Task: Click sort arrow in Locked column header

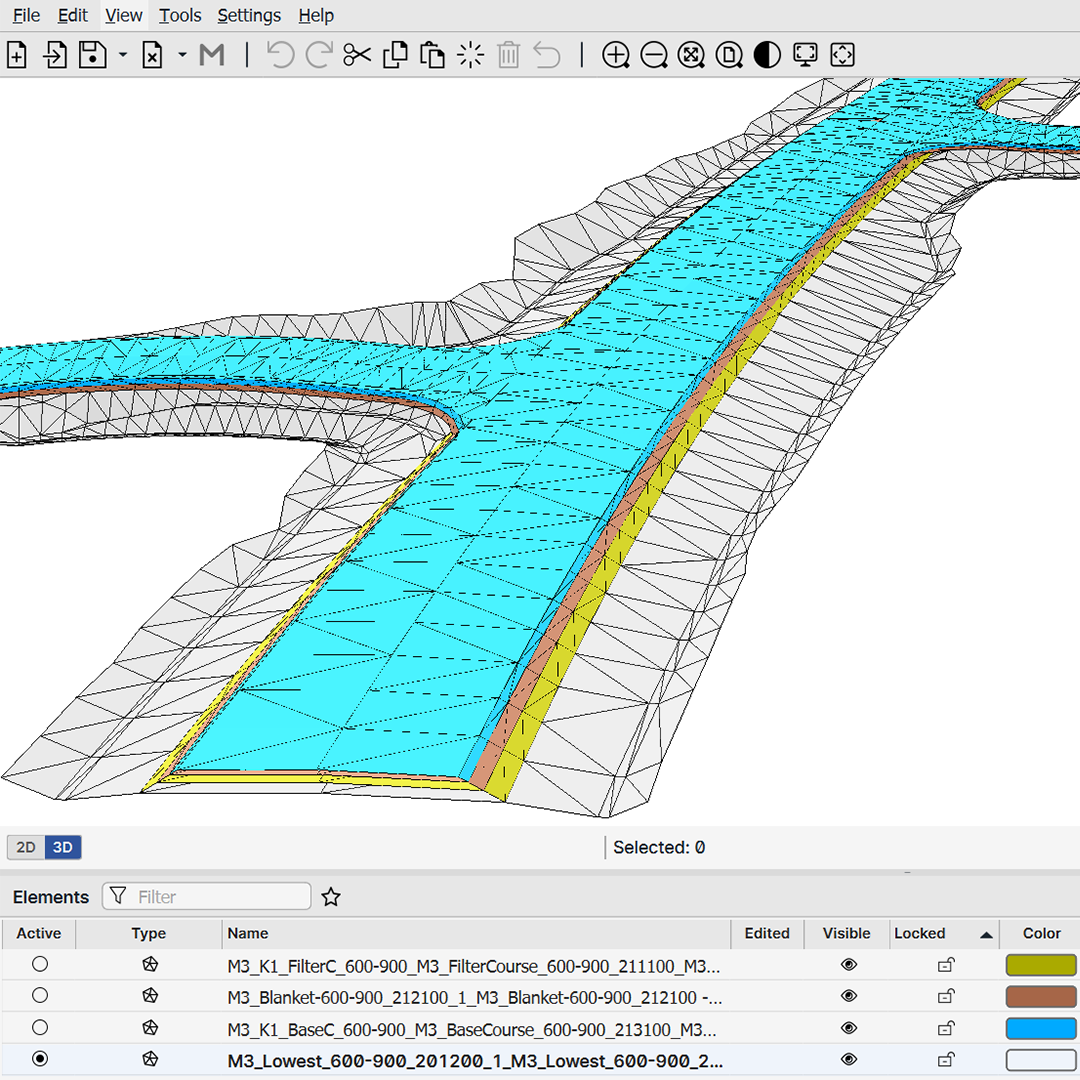Action: pos(986,935)
